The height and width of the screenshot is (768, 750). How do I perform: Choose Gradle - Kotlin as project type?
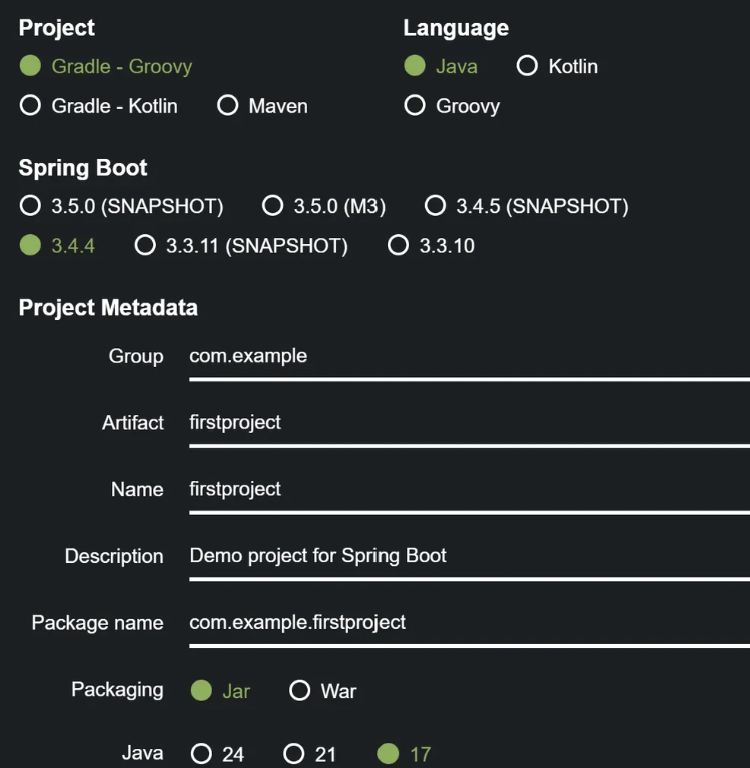(31, 105)
